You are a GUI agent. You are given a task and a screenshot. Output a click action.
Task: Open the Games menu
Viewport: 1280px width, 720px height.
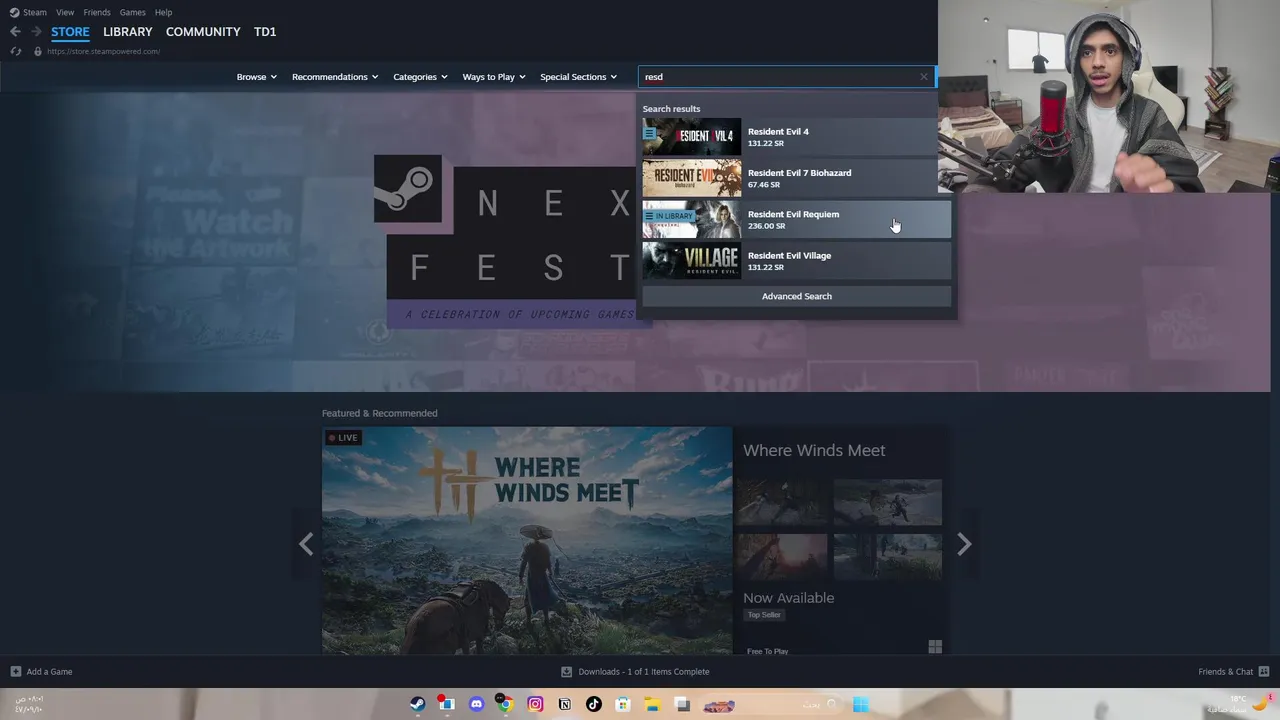(132, 12)
